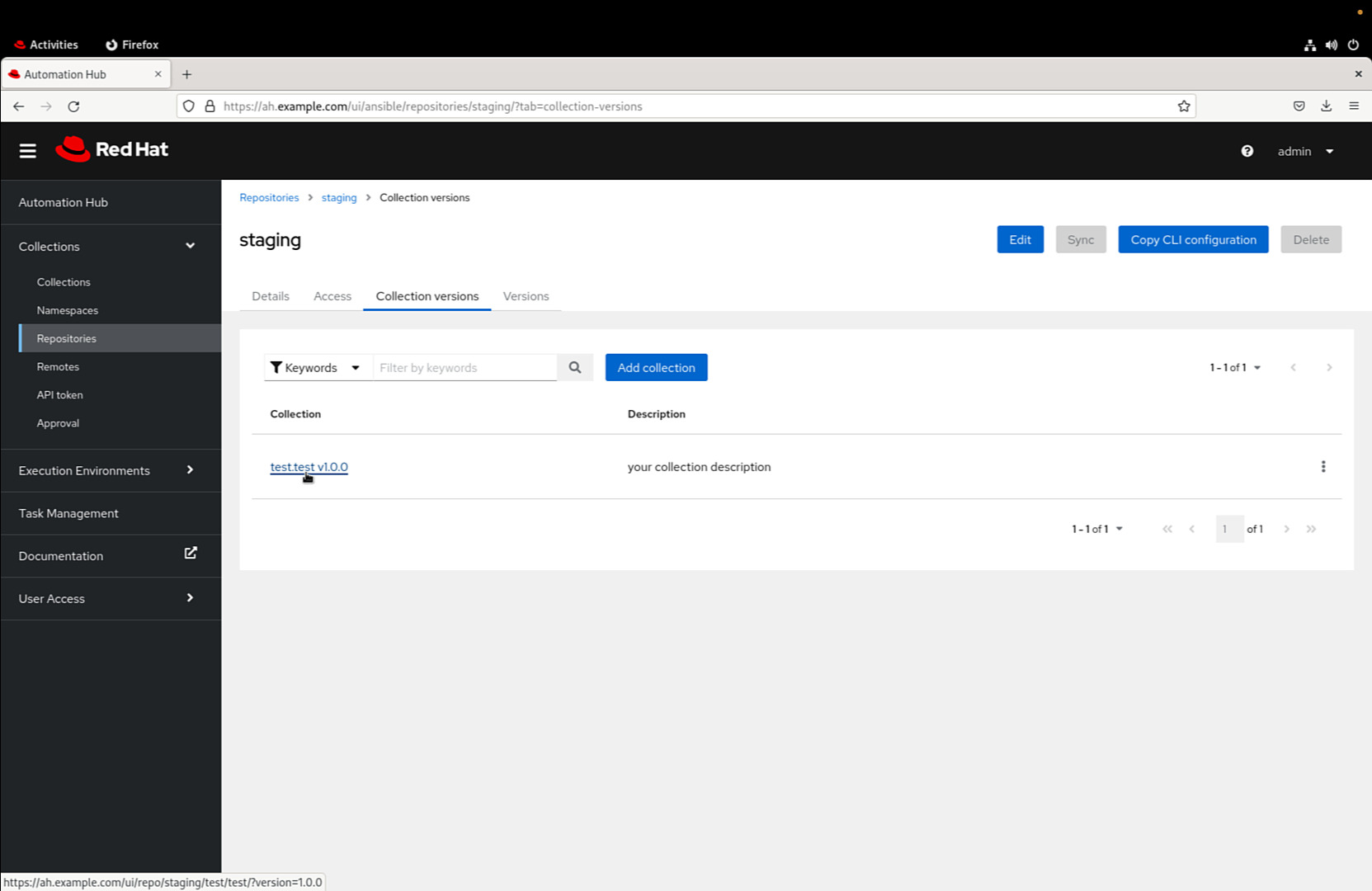The image size is (1372, 891).
Task: Follow the staging breadcrumb link
Action: [339, 197]
